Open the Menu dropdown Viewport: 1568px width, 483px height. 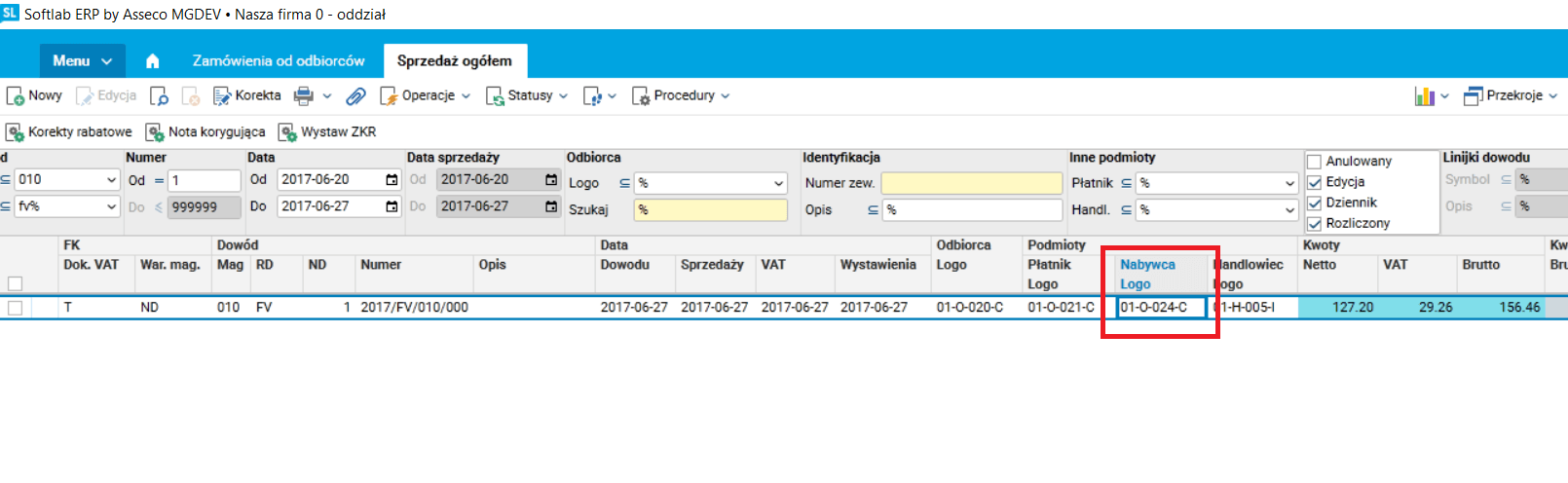point(83,60)
